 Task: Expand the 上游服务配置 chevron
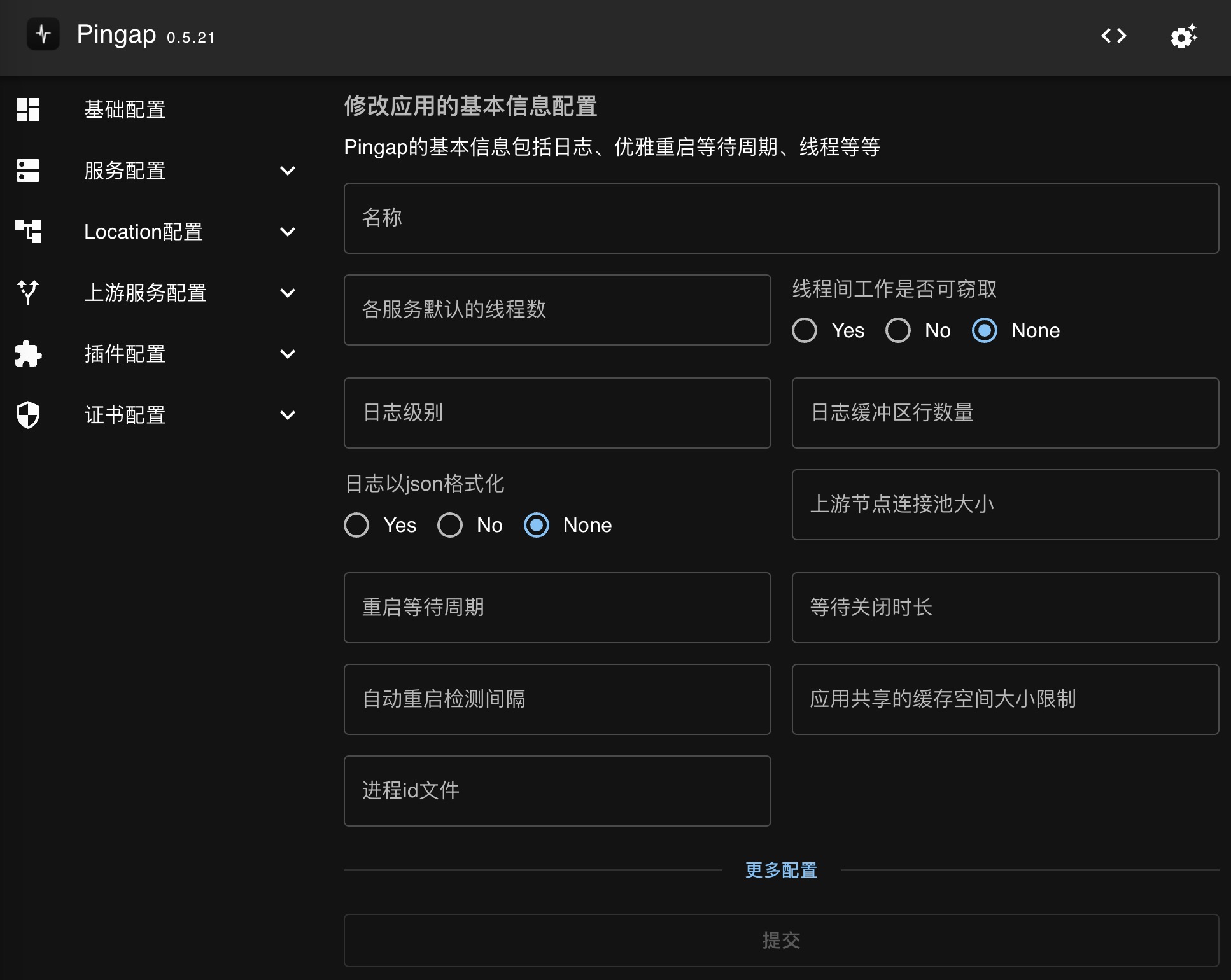288,293
